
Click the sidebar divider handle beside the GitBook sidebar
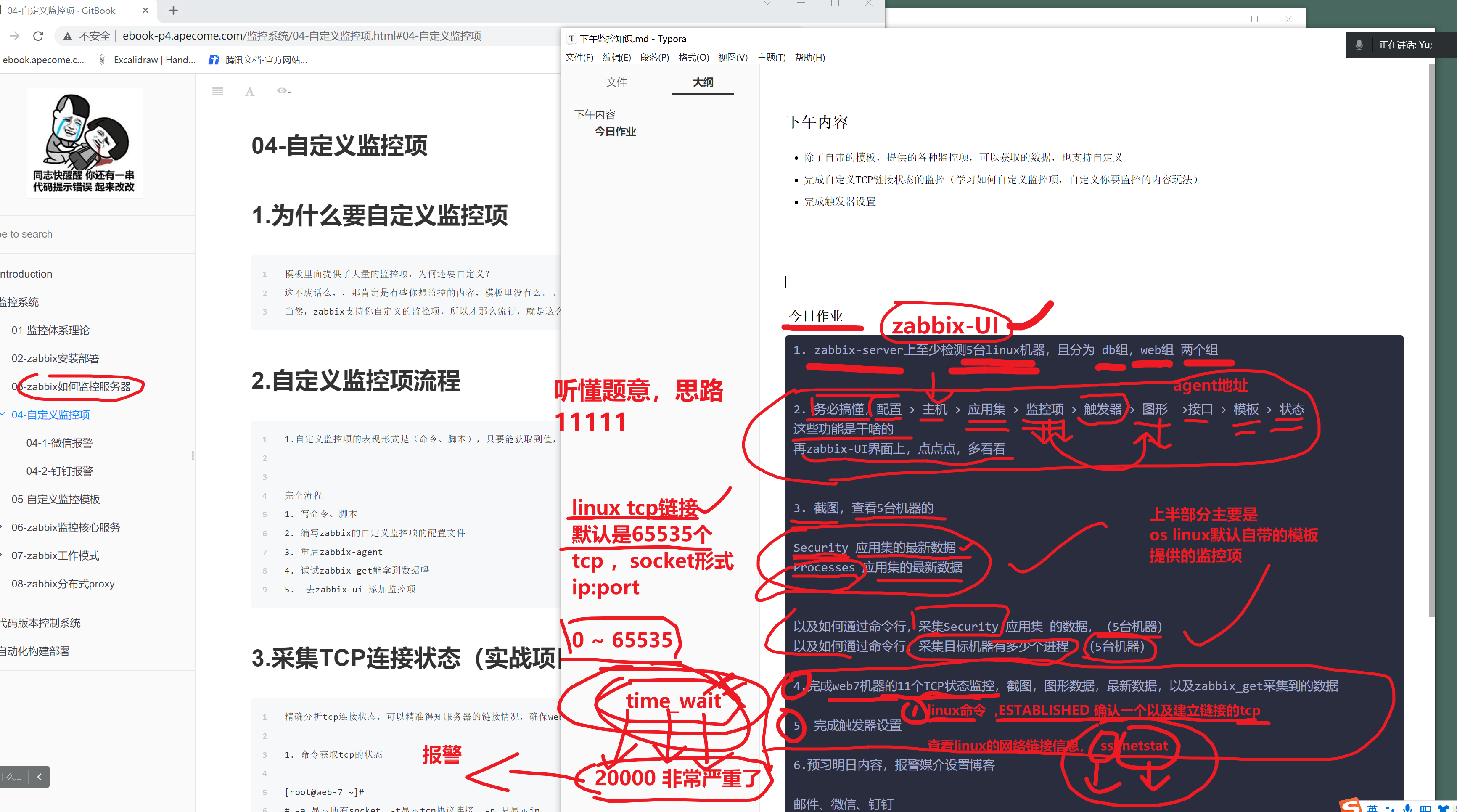[193, 455]
